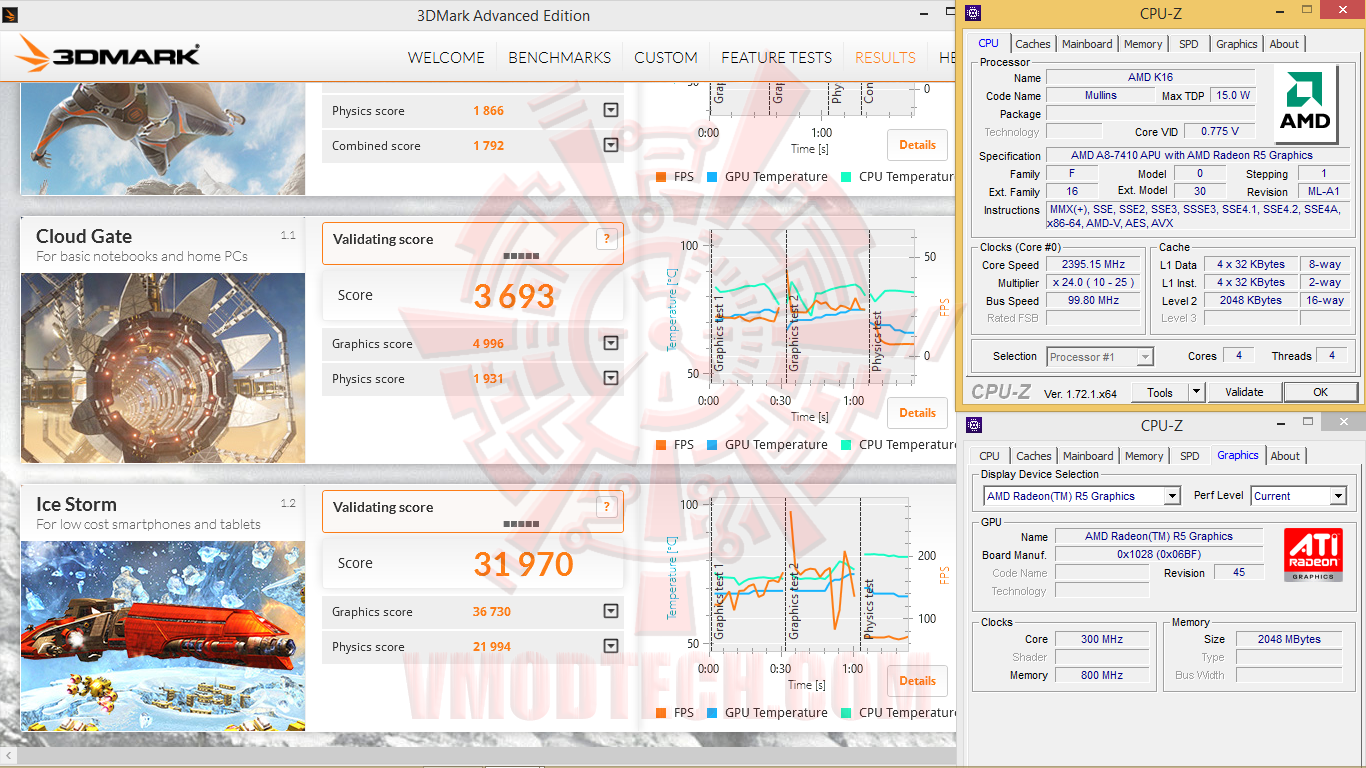Screen dimensions: 1366x768
Task: Expand Cloud Gate Graphics score 4 996
Action: point(611,344)
